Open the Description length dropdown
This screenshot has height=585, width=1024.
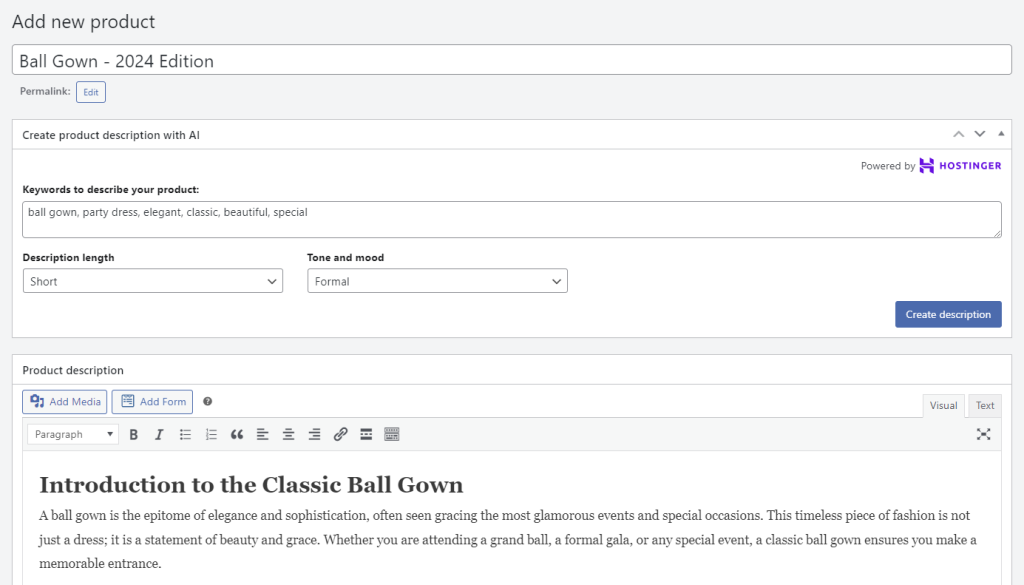[x=152, y=281]
